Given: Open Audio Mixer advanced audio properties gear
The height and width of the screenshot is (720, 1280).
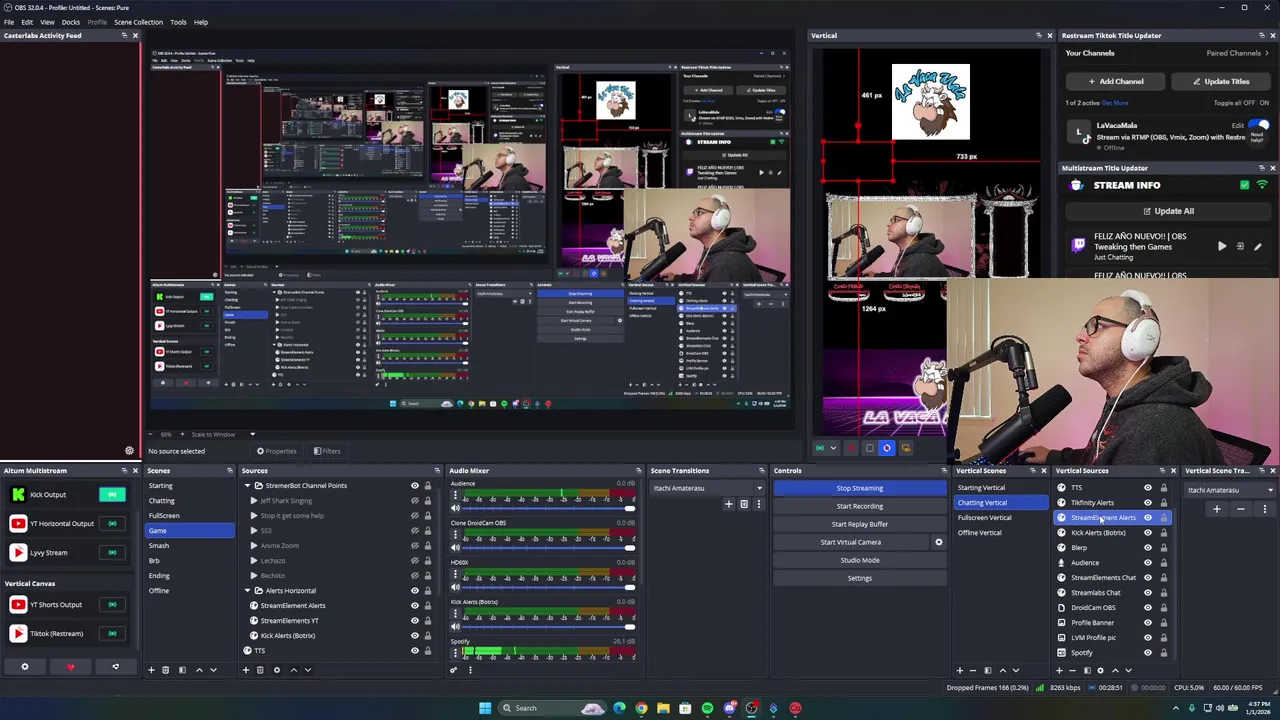Looking at the screenshot, I should [453, 670].
